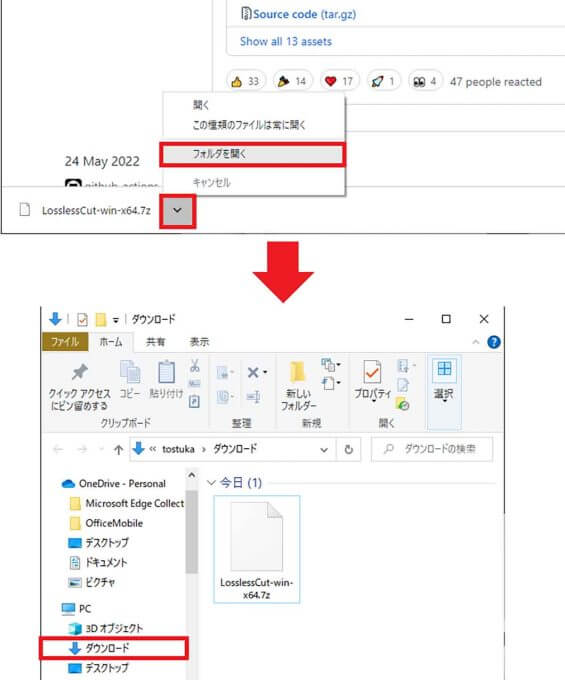Click the rocket reaction with 1
Viewport: 565px width, 680px height.
[383, 81]
